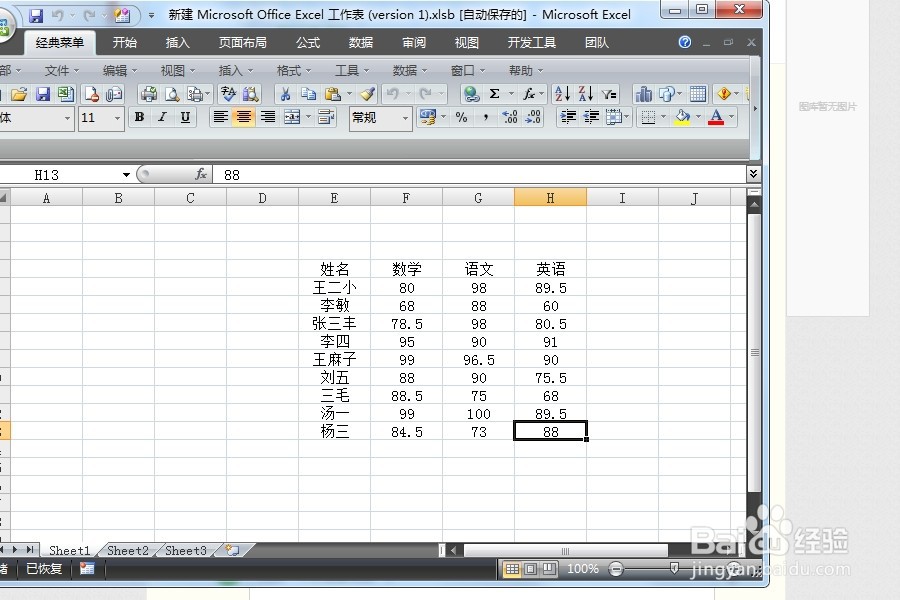Image resolution: width=900 pixels, height=600 pixels.
Task: Click the table grid icon in toolbar
Action: (698, 94)
